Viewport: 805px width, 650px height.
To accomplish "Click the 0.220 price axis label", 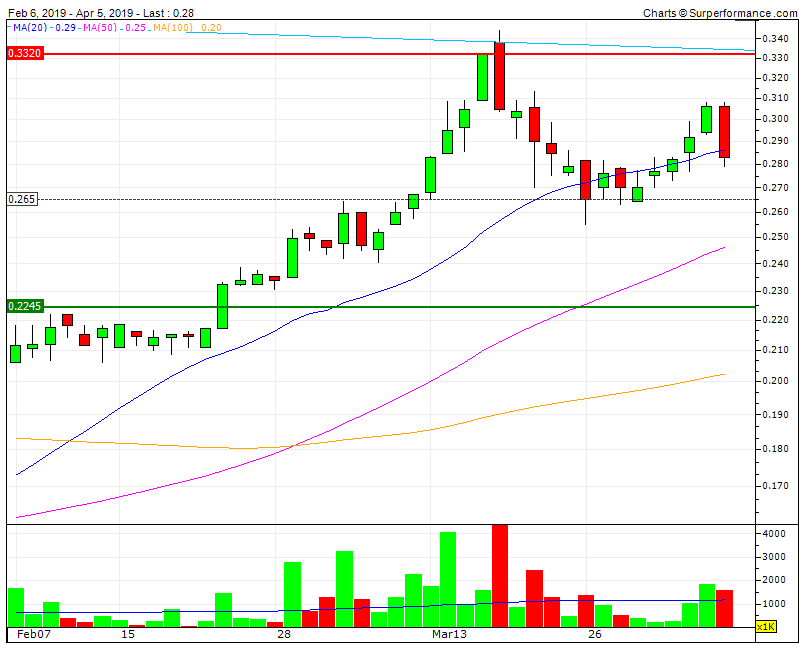I will tap(775, 320).
